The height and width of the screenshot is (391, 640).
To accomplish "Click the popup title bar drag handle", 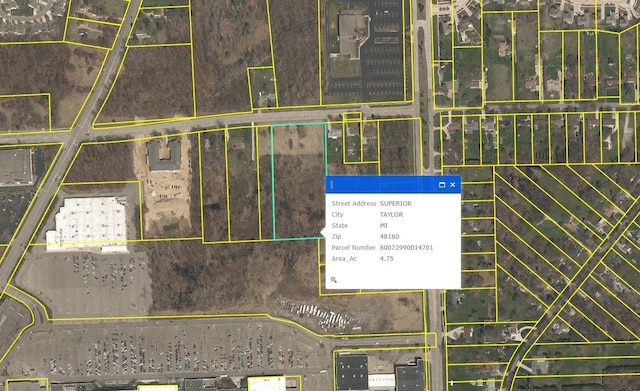I will pos(332,185).
